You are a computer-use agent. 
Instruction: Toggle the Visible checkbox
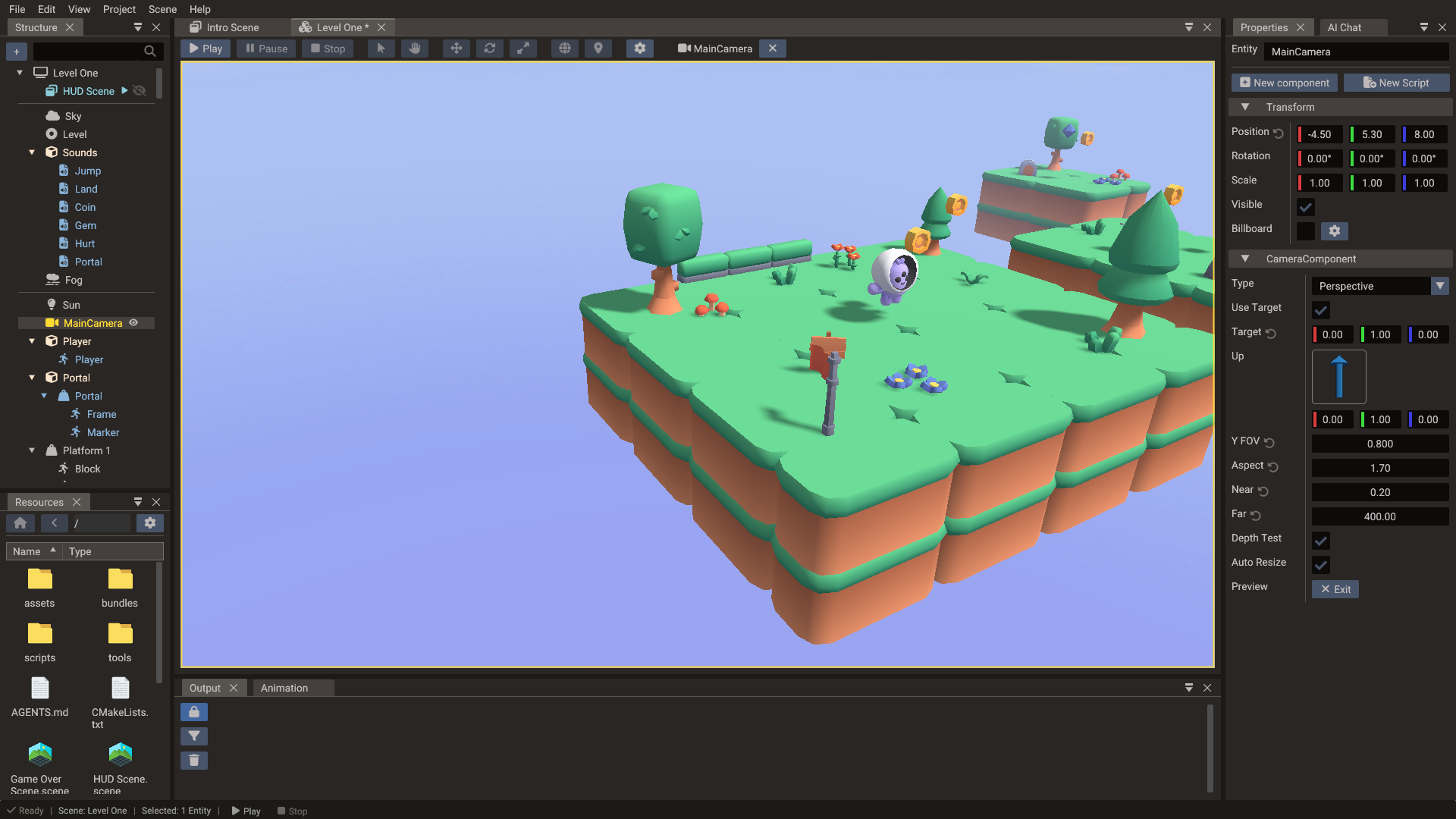click(1306, 207)
